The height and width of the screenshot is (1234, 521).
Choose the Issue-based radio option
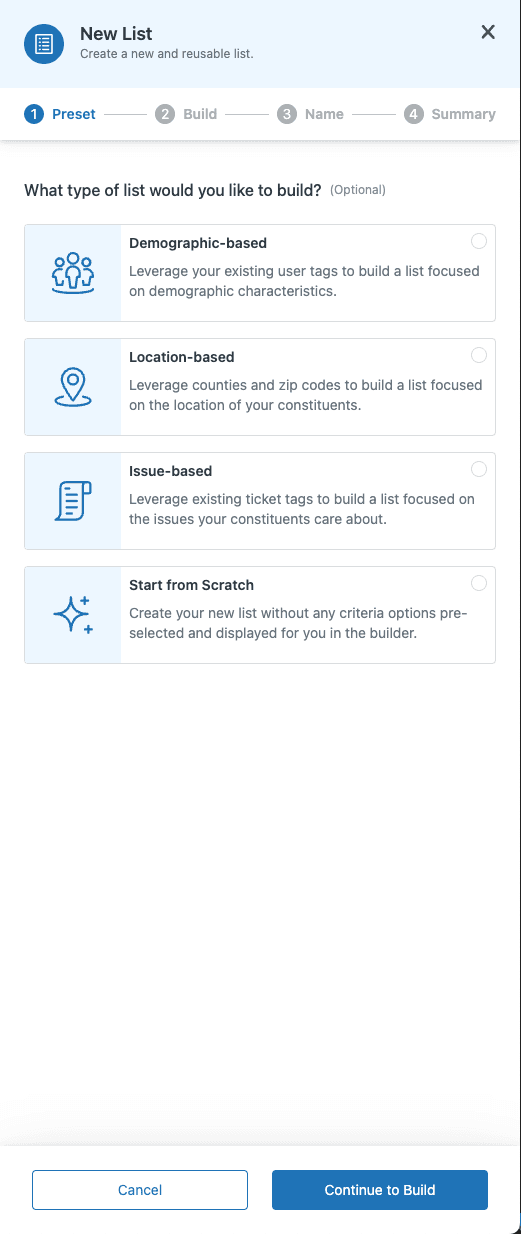[479, 469]
